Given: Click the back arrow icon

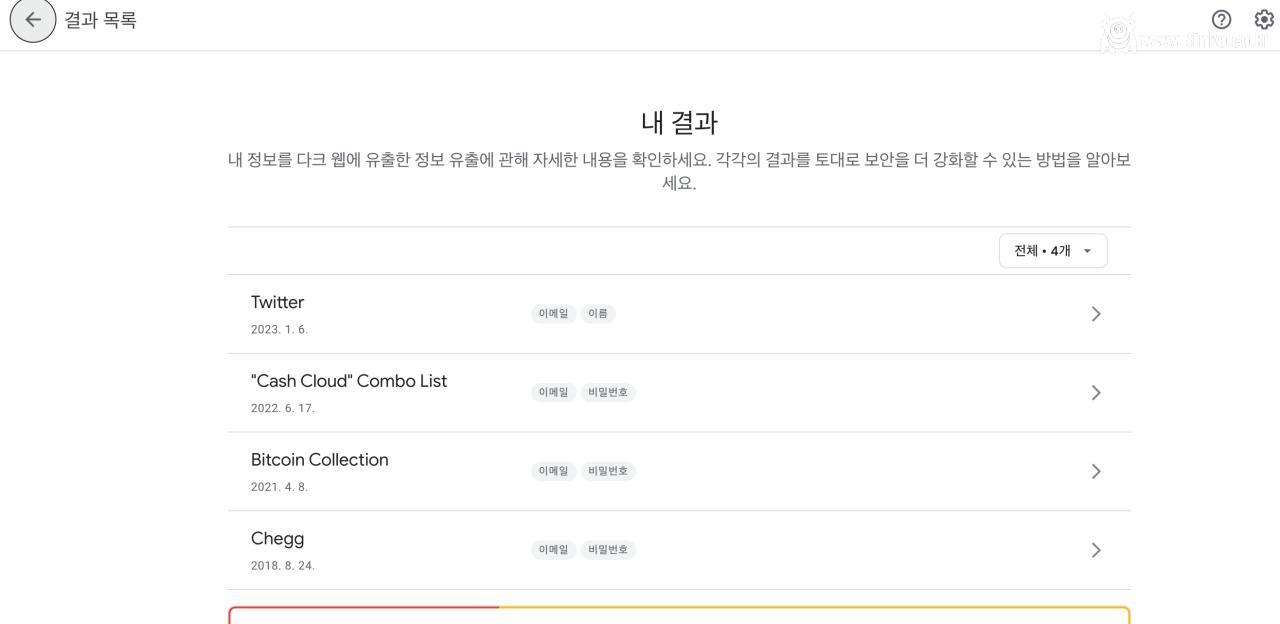Looking at the screenshot, I should coord(33,20).
